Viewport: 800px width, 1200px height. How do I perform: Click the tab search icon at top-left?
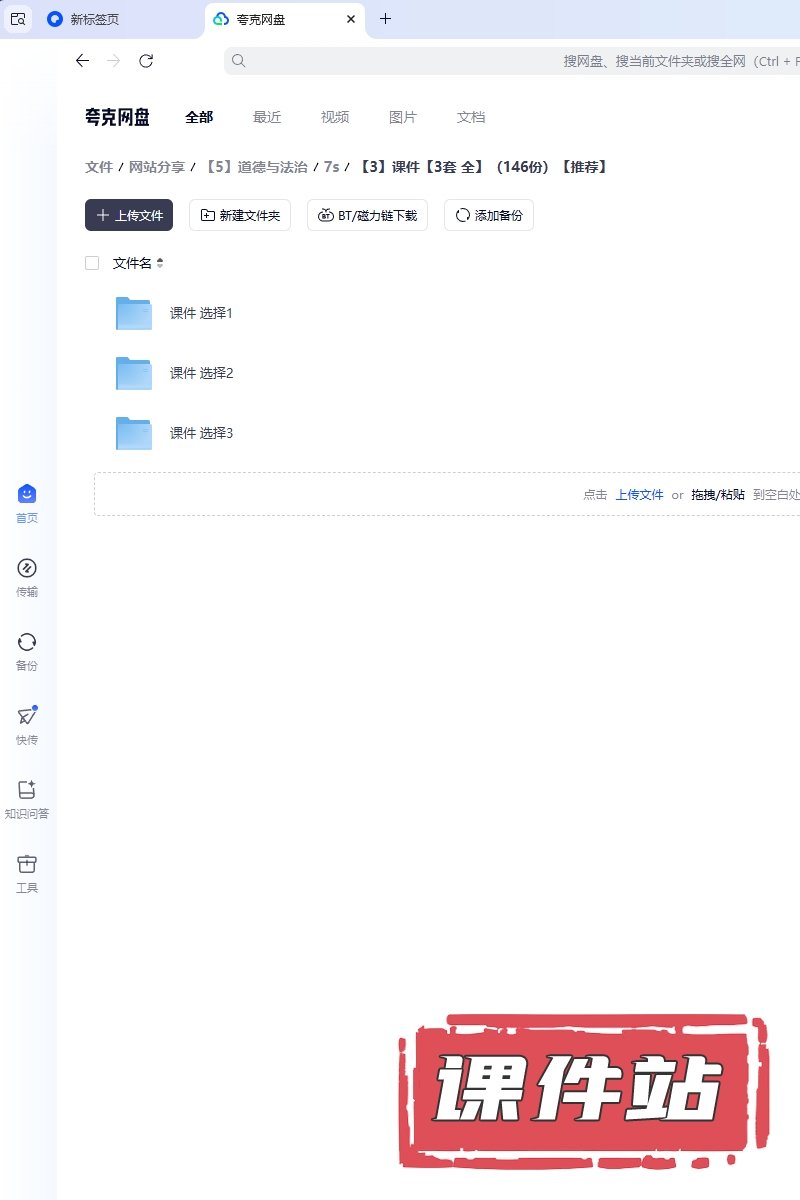[x=18, y=19]
